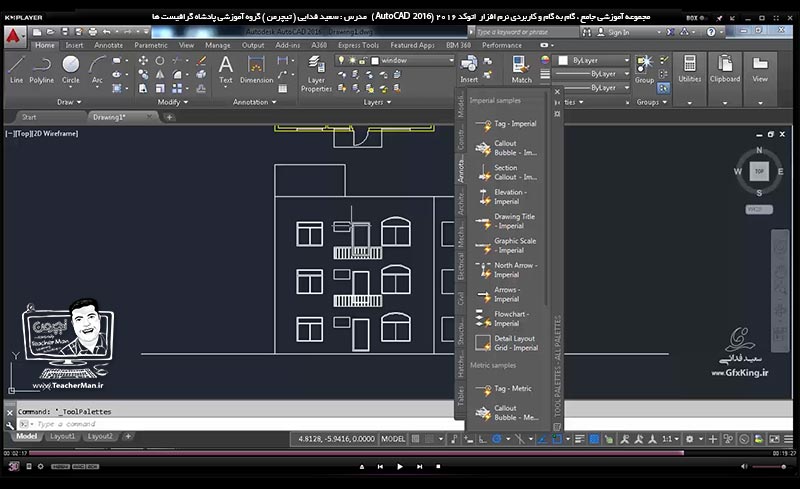Expand the Modify panel dropdown
Viewport: 800px width, 489px height.
pyautogui.click(x=172, y=102)
